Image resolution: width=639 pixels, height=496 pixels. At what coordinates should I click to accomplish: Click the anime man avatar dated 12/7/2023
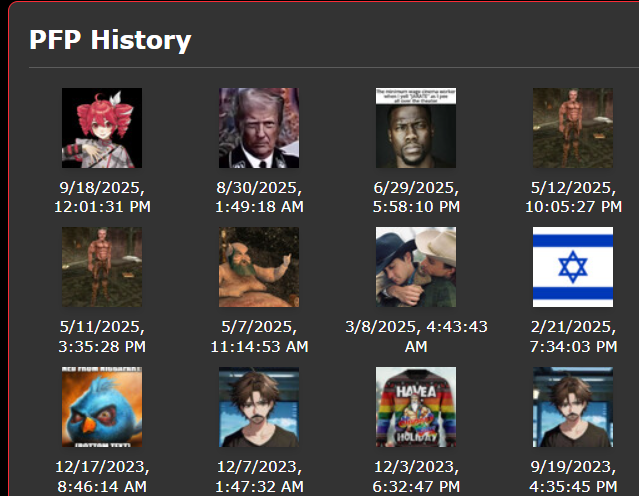pyautogui.click(x=259, y=407)
